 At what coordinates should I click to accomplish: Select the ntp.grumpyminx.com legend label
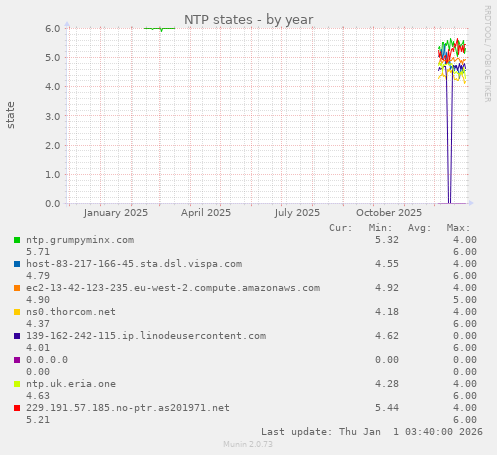[80, 240]
